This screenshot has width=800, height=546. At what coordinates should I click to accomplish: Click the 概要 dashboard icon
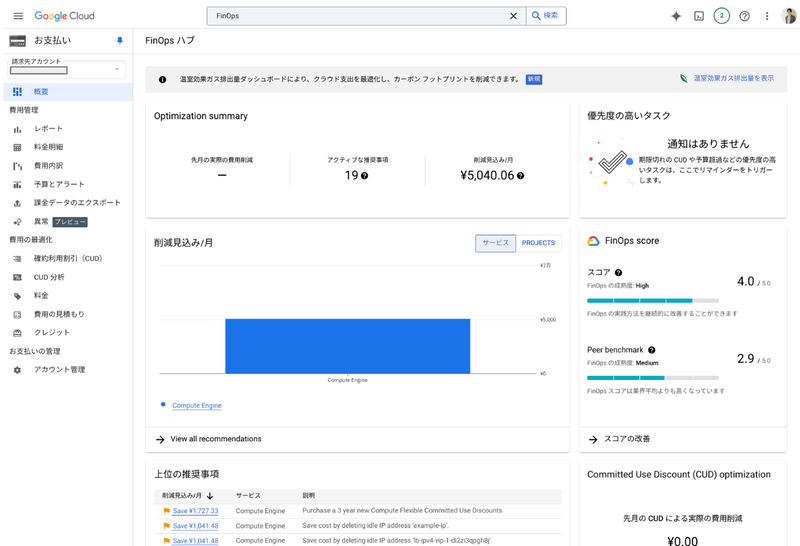pos(17,92)
